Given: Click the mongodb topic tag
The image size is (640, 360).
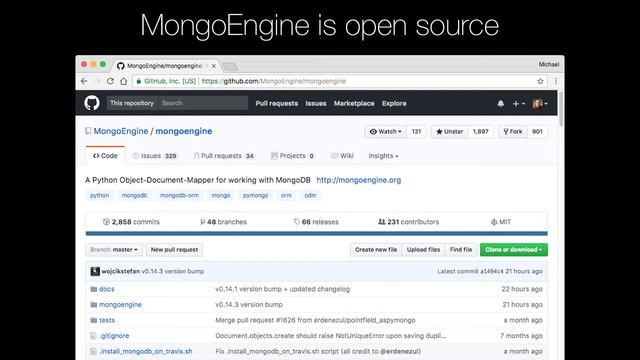Looking at the screenshot, I should (134, 196).
